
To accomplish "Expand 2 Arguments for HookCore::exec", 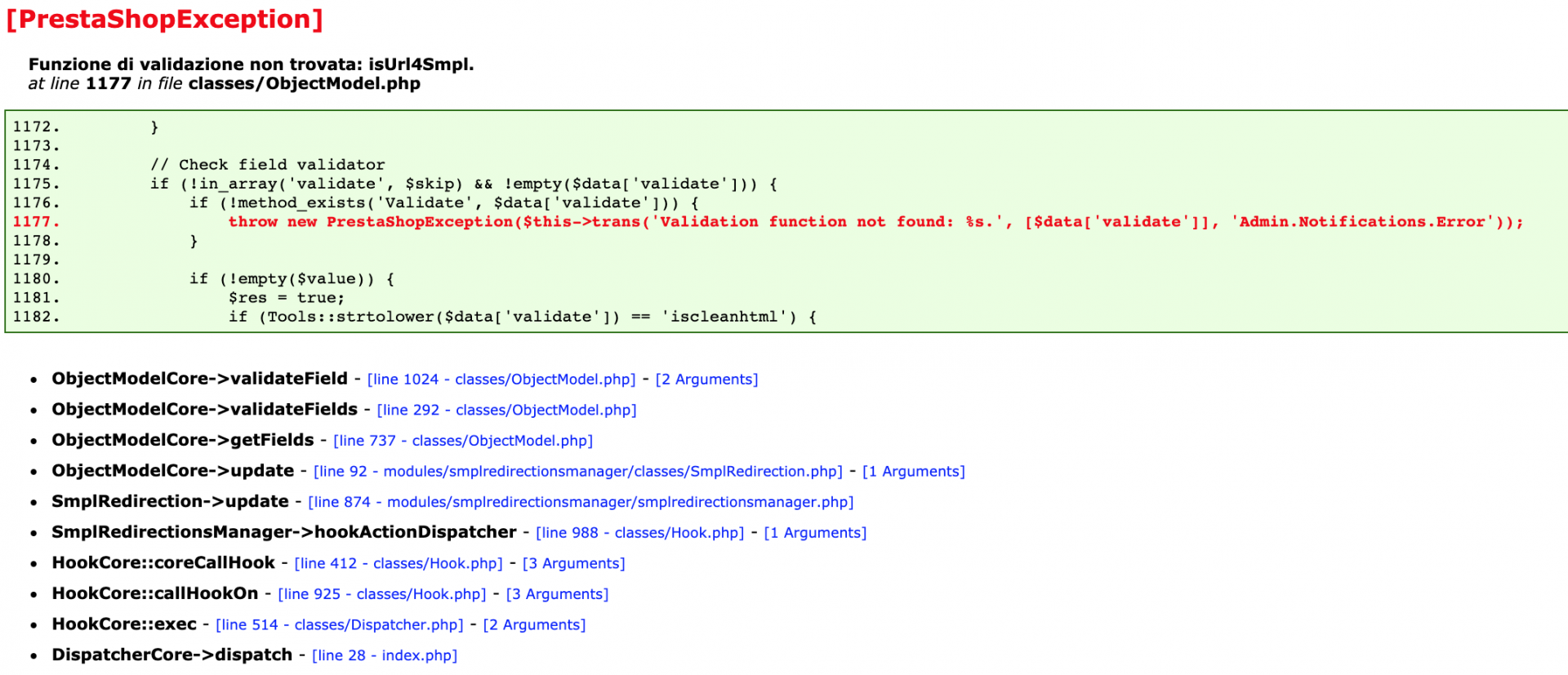I will pos(535,625).
